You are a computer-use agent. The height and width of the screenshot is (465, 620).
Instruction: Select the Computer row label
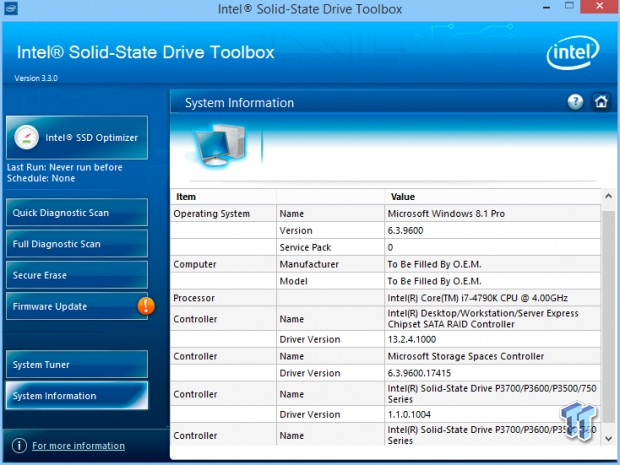pyautogui.click(x=195, y=264)
